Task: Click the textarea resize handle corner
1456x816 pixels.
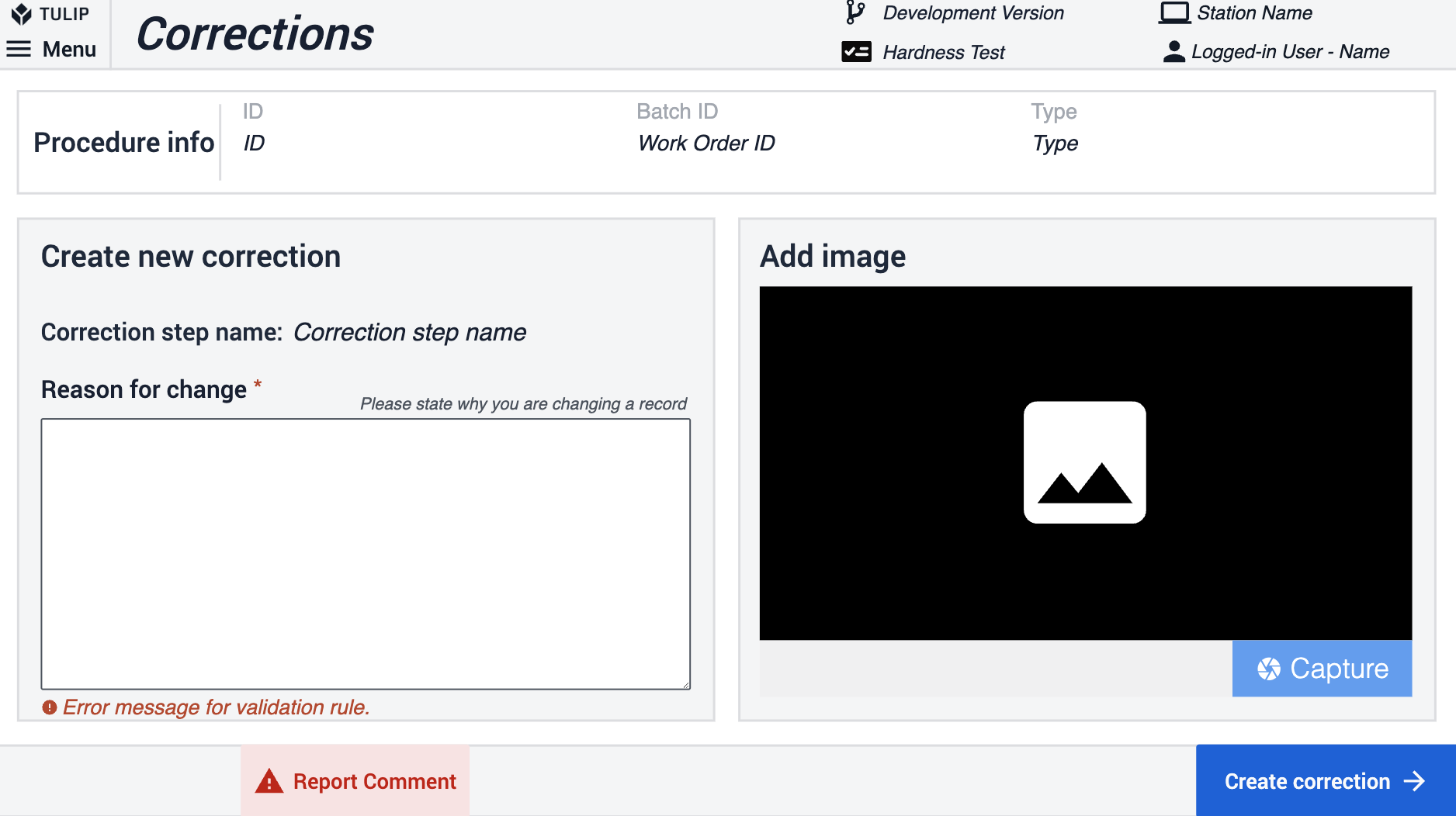Action: [686, 685]
